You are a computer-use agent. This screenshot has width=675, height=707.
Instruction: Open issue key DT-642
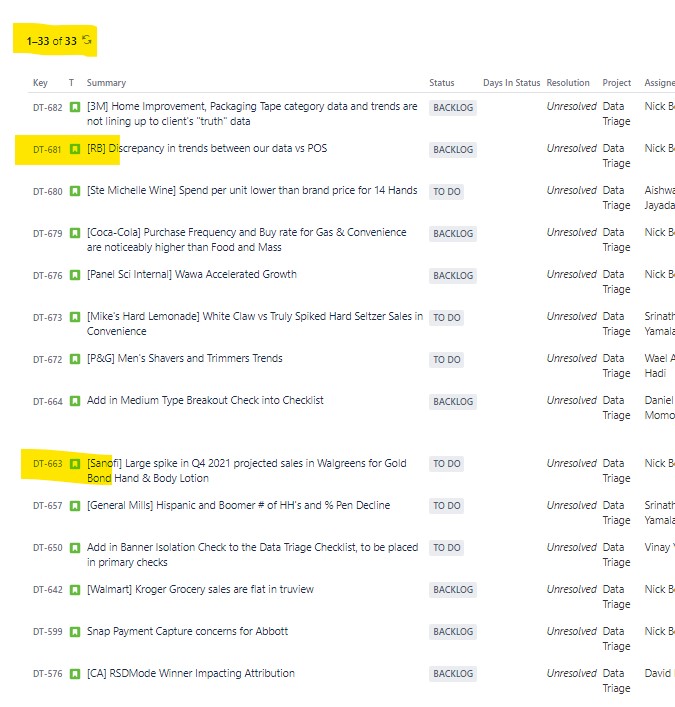pyautogui.click(x=48, y=590)
